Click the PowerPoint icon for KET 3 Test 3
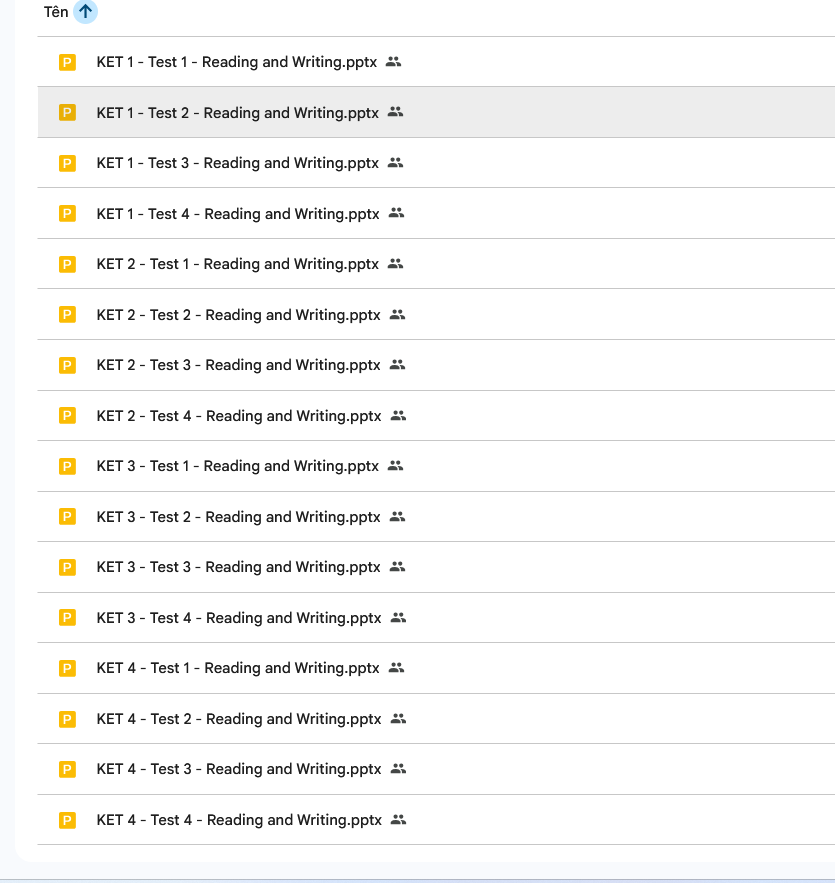This screenshot has height=883, width=835. click(x=68, y=567)
